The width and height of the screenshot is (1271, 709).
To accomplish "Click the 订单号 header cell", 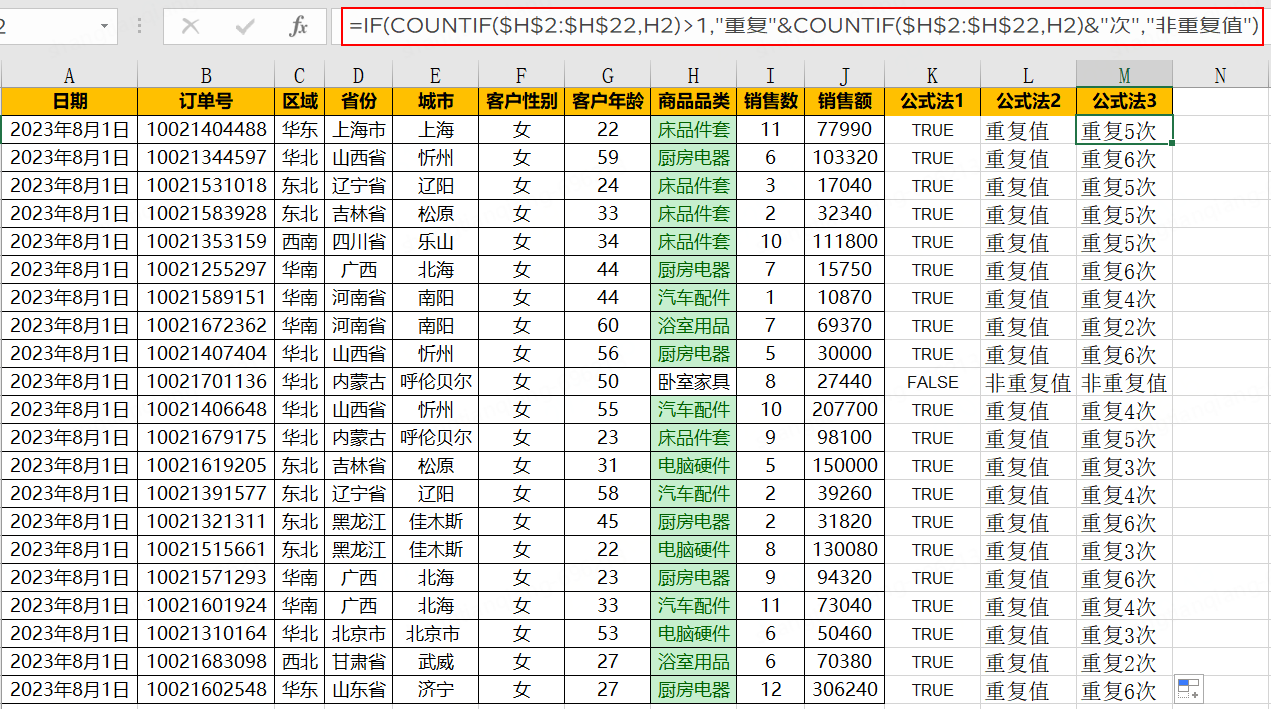I will click(206, 101).
